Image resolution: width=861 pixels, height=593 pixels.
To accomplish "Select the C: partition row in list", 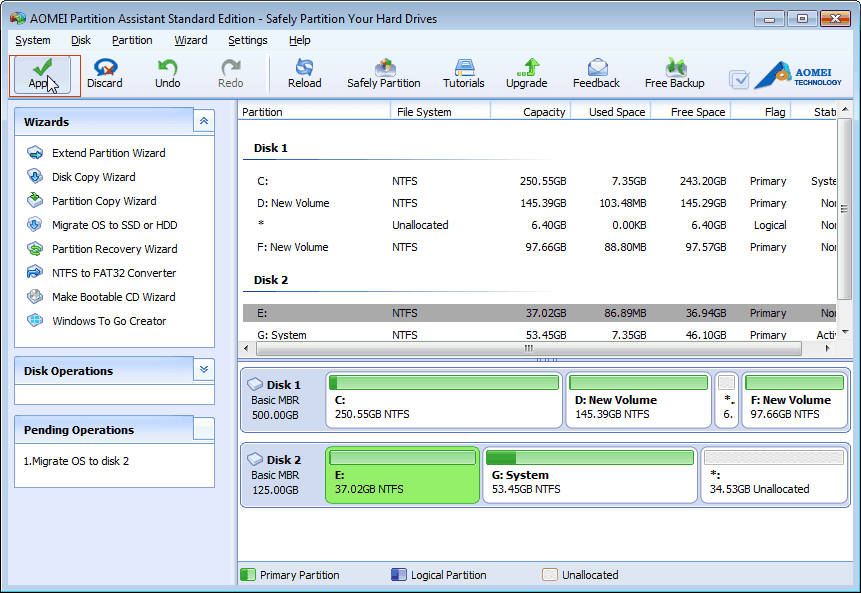I will point(539,181).
